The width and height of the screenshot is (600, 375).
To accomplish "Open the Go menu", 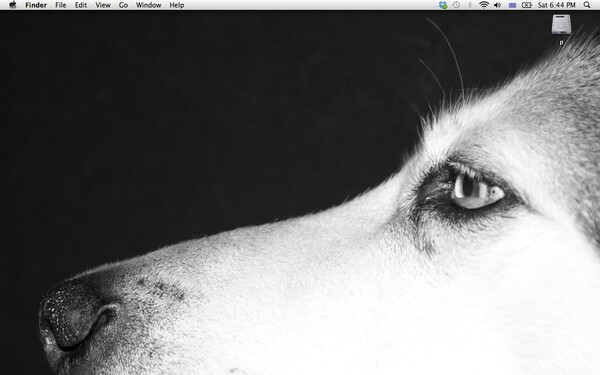I will (x=123, y=5).
